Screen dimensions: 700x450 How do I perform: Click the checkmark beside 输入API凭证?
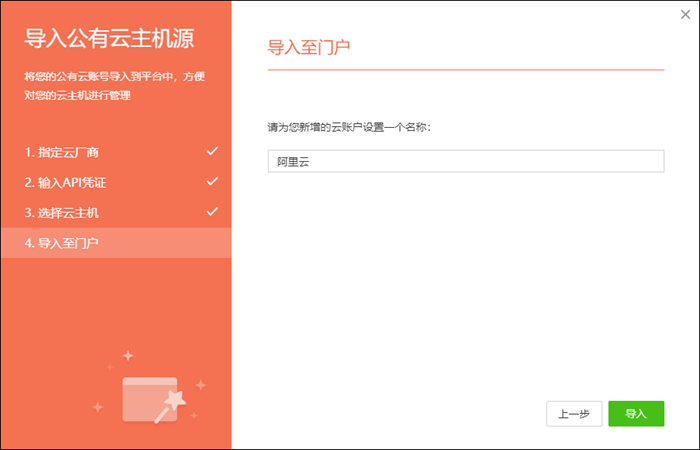pyautogui.click(x=211, y=182)
